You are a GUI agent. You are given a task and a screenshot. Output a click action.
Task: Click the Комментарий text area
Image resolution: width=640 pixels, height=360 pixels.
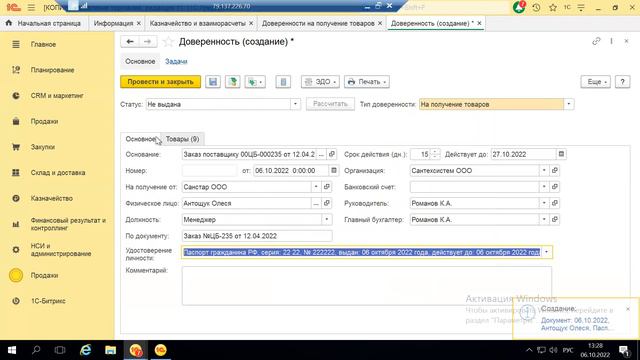(367, 286)
